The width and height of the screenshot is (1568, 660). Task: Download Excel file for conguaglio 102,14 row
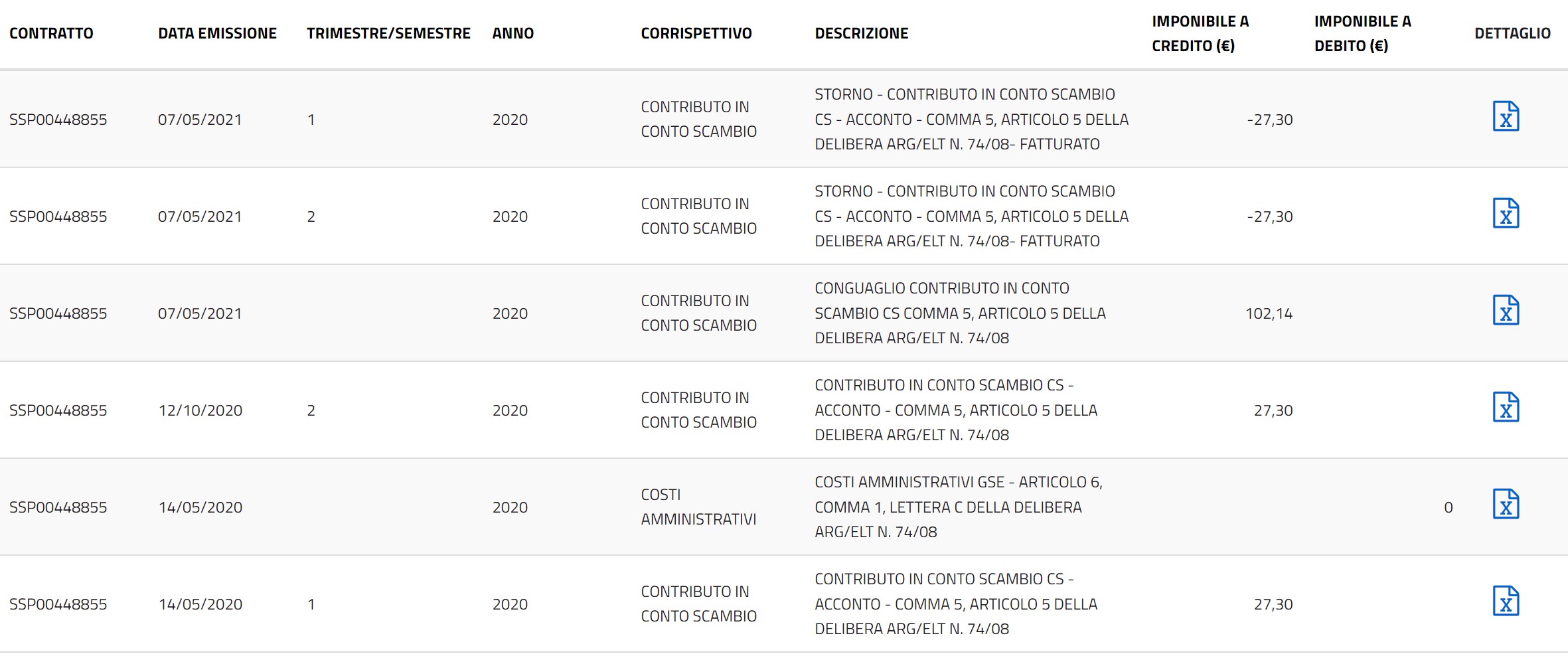(1506, 310)
